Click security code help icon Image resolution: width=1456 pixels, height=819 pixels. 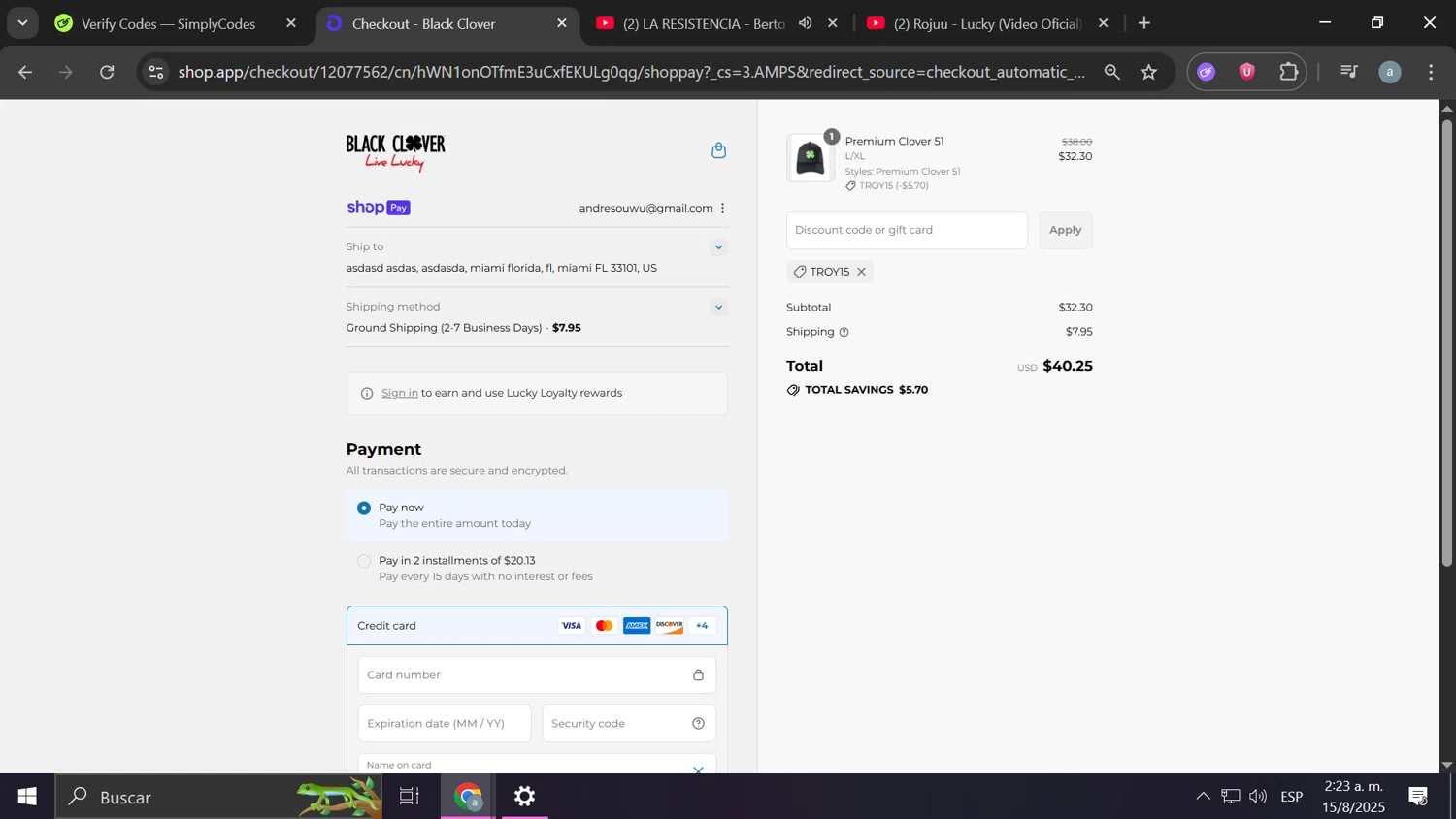698,724
